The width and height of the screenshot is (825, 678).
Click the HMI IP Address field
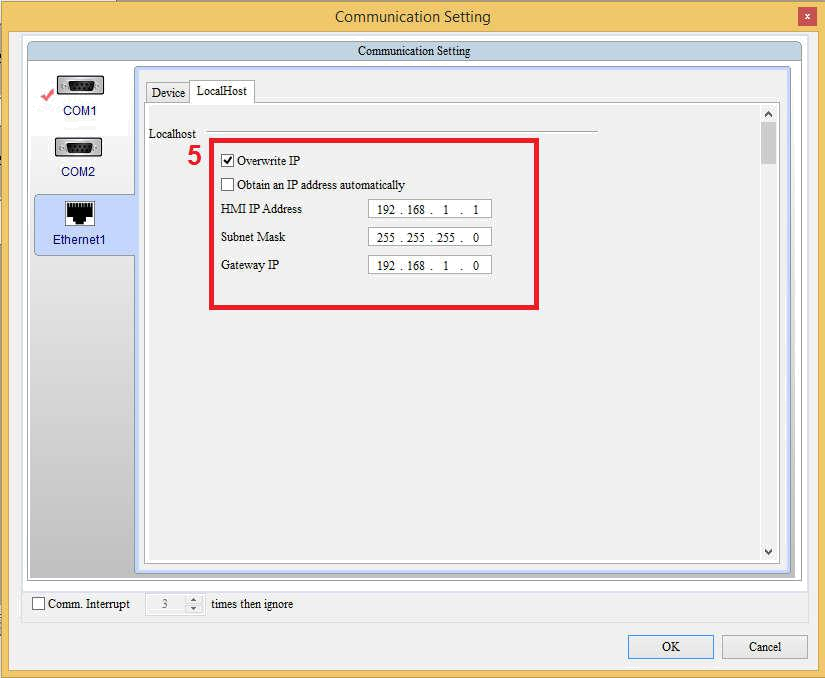429,209
